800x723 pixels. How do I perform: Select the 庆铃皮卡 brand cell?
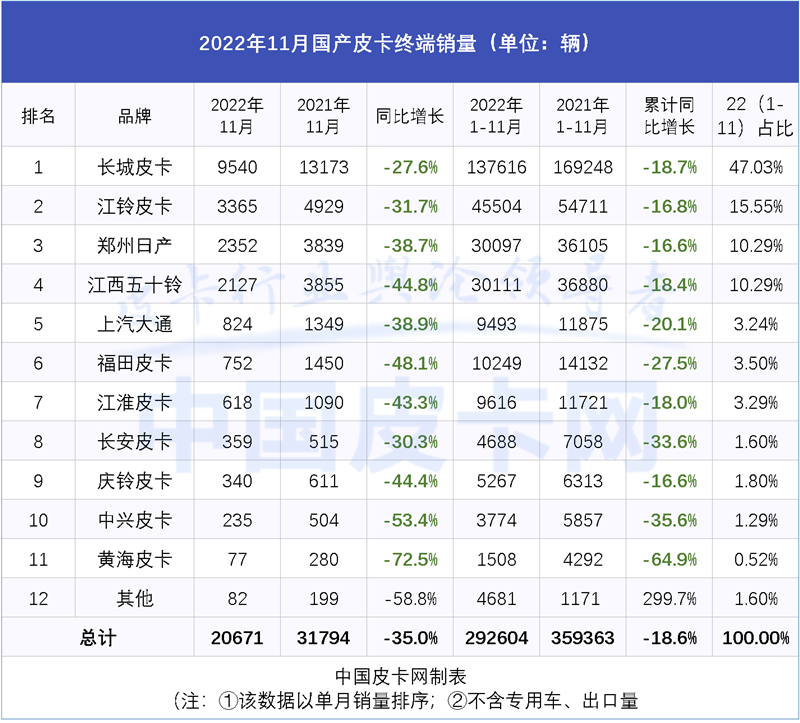tap(135, 481)
